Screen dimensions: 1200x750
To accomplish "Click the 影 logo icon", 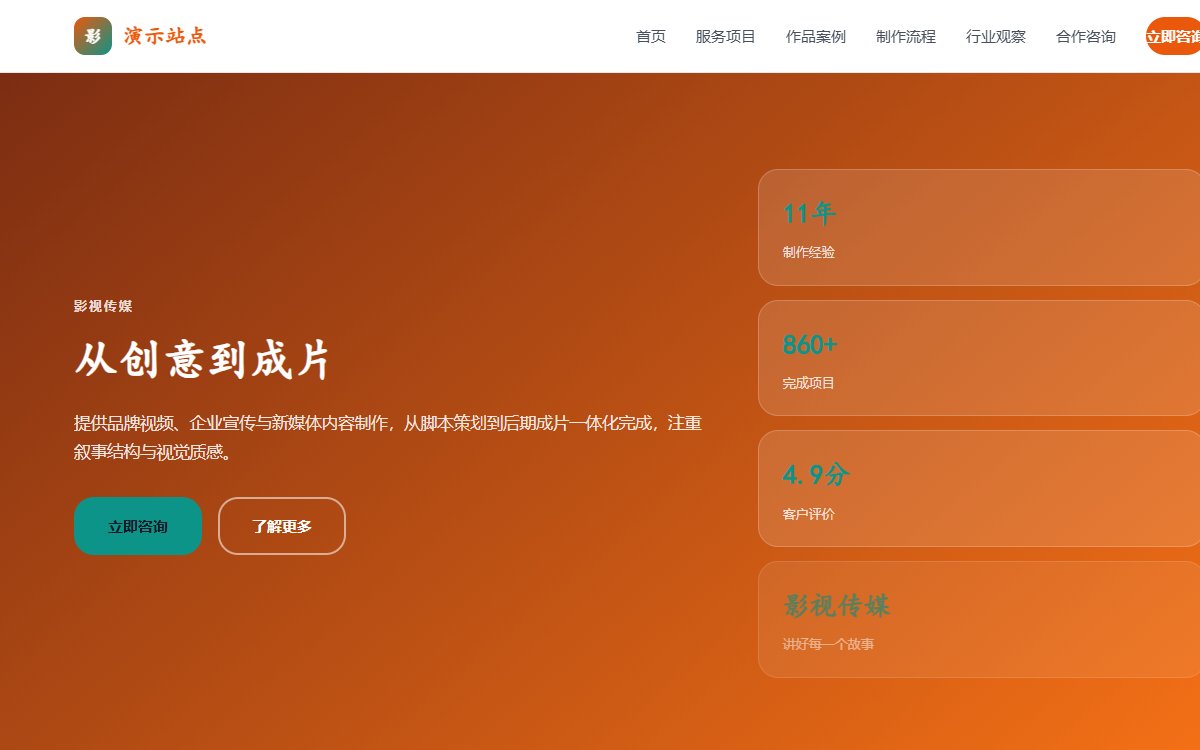I will 93,36.
